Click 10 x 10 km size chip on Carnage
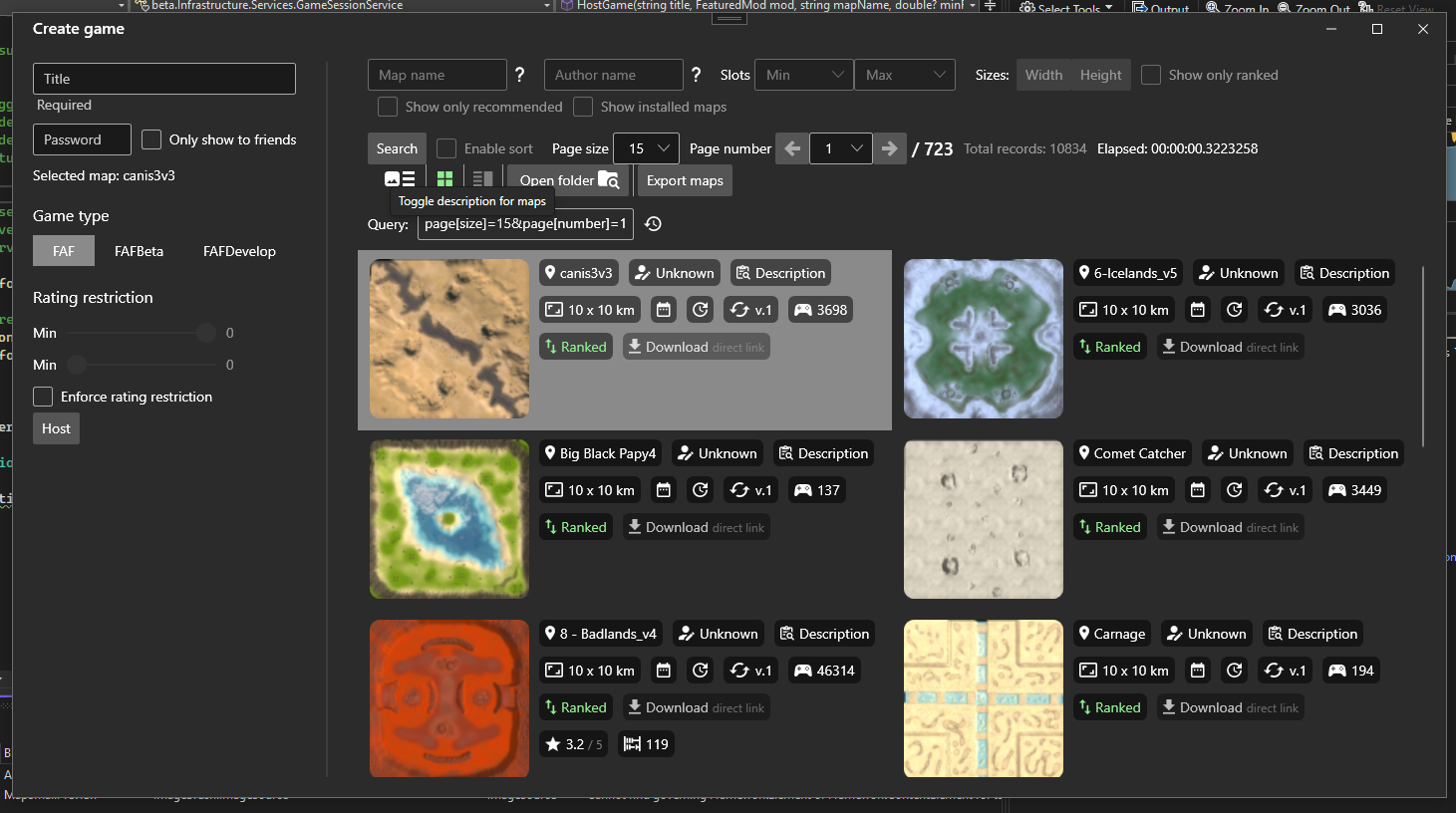Image resolution: width=1456 pixels, height=813 pixels. (x=1124, y=671)
